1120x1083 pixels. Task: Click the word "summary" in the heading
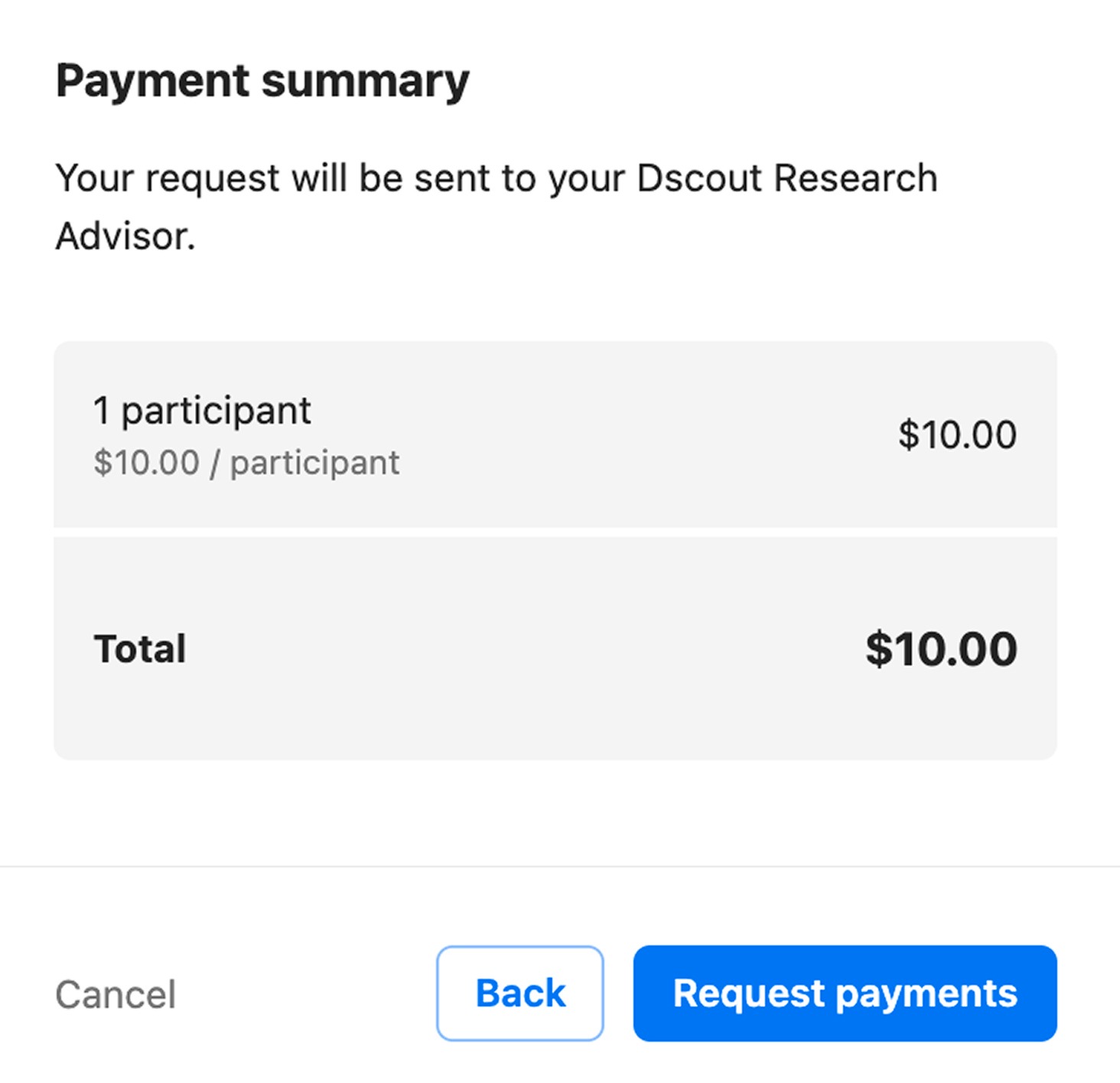(x=365, y=81)
